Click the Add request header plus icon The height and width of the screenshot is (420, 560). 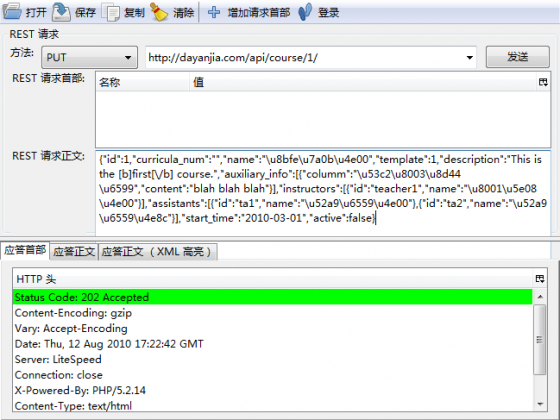[214, 12]
